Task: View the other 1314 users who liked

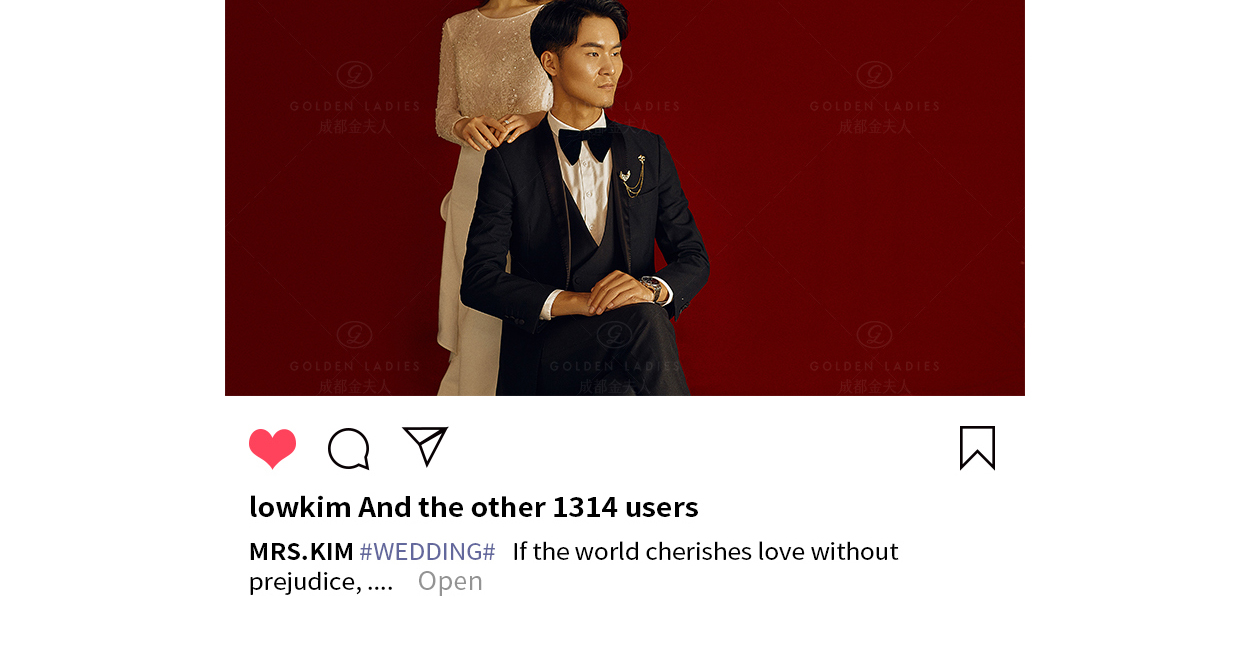Action: (x=528, y=507)
